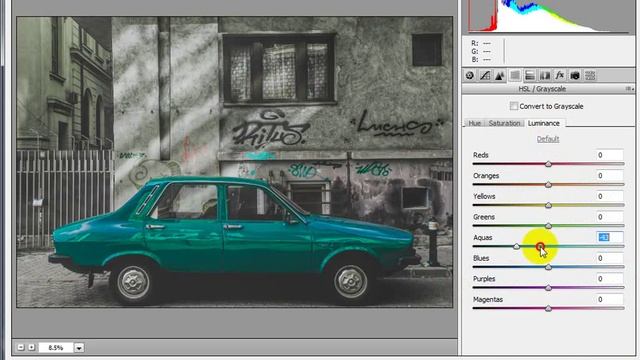
Task: Open the zoom level dropdown arrow
Action: click(79, 348)
